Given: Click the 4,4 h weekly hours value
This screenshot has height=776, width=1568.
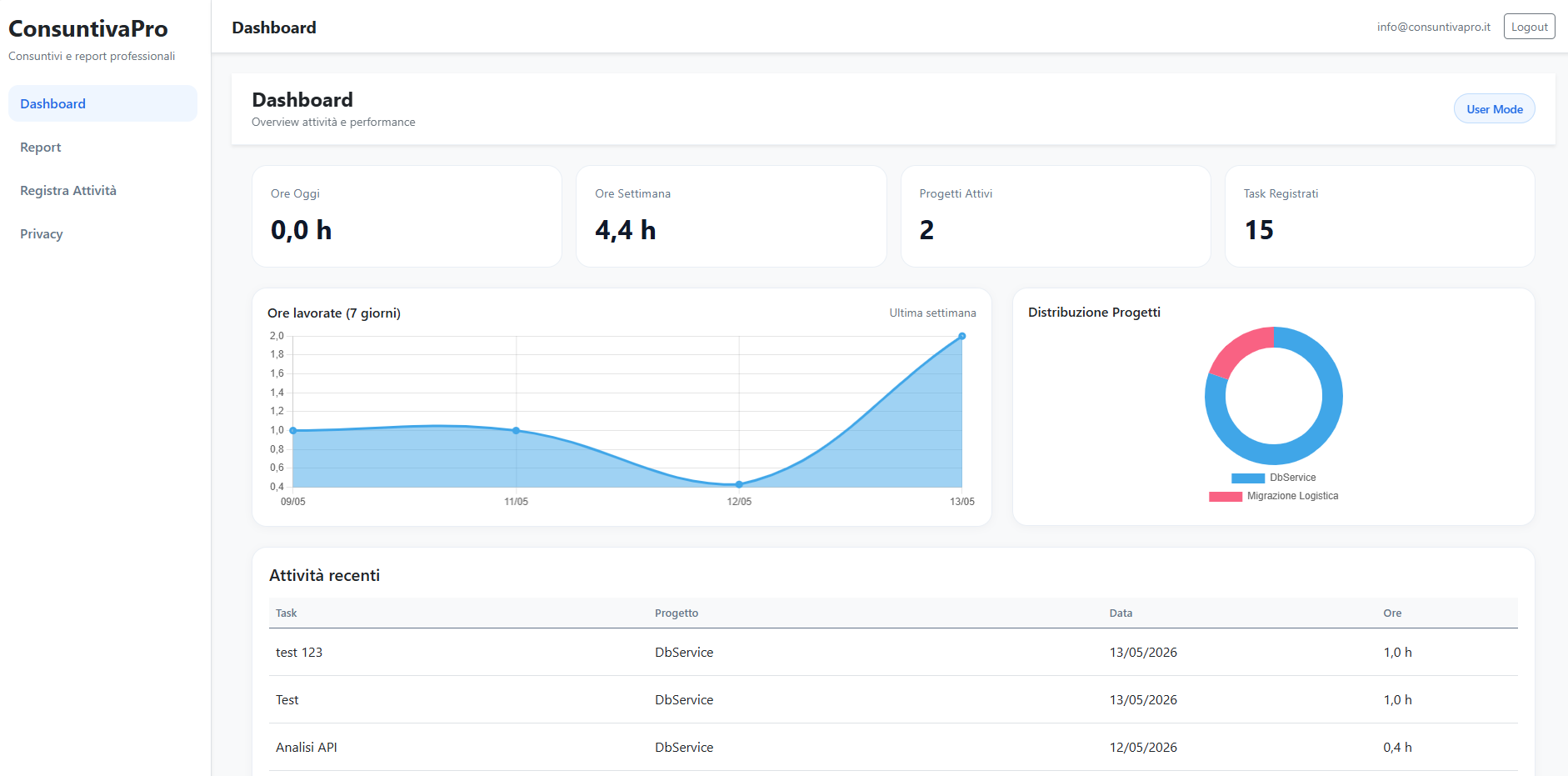Looking at the screenshot, I should pyautogui.click(x=626, y=230).
